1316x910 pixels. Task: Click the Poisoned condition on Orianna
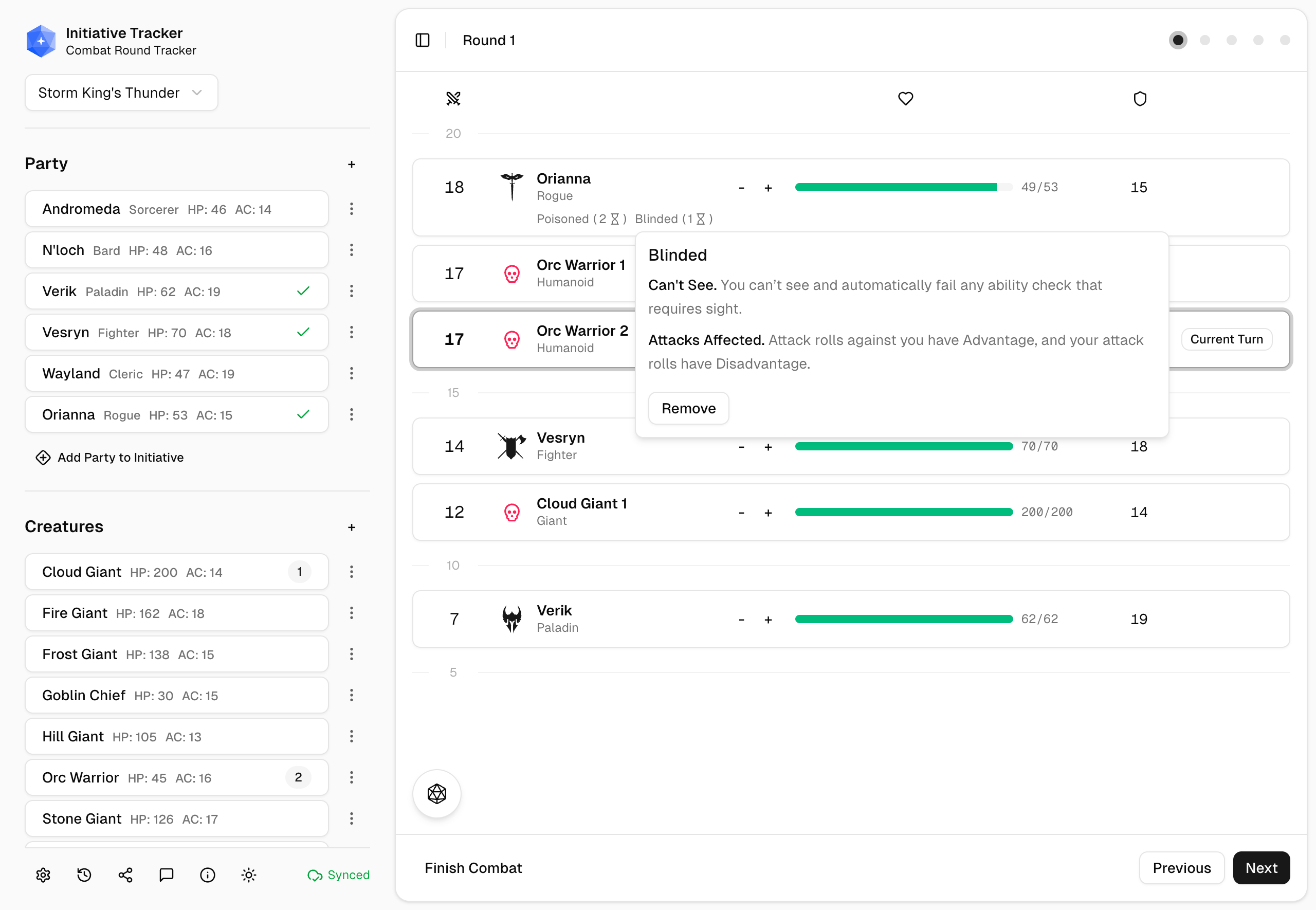(x=581, y=219)
